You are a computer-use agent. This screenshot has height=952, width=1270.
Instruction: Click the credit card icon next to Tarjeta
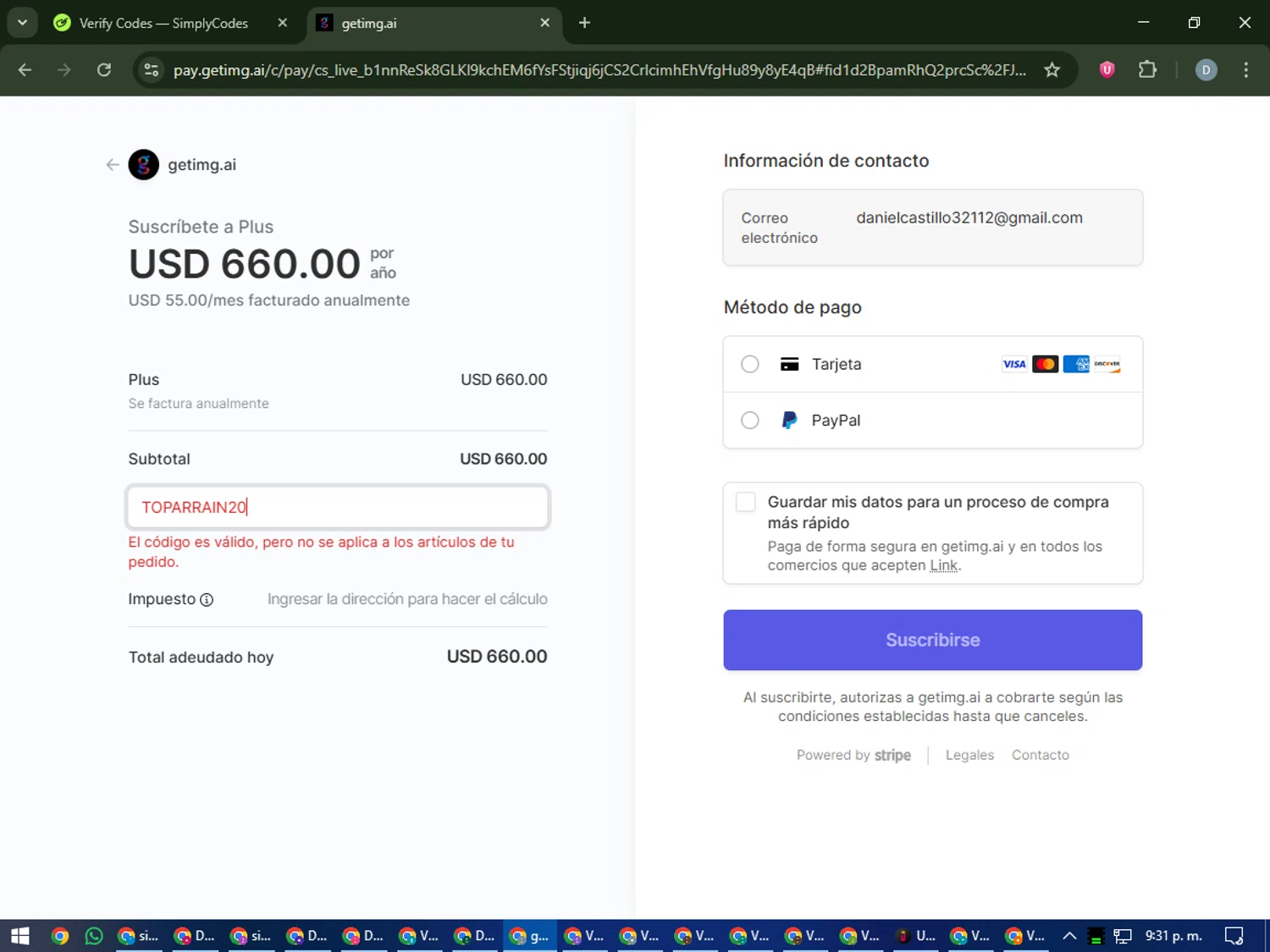pos(789,365)
